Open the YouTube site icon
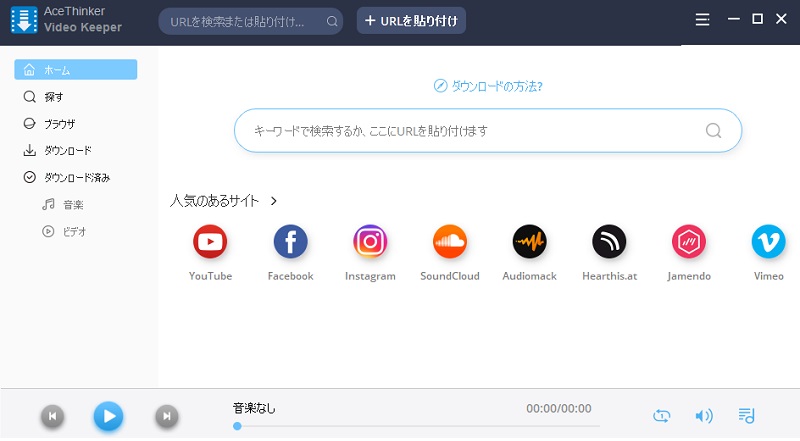The image size is (800, 441). coord(210,241)
